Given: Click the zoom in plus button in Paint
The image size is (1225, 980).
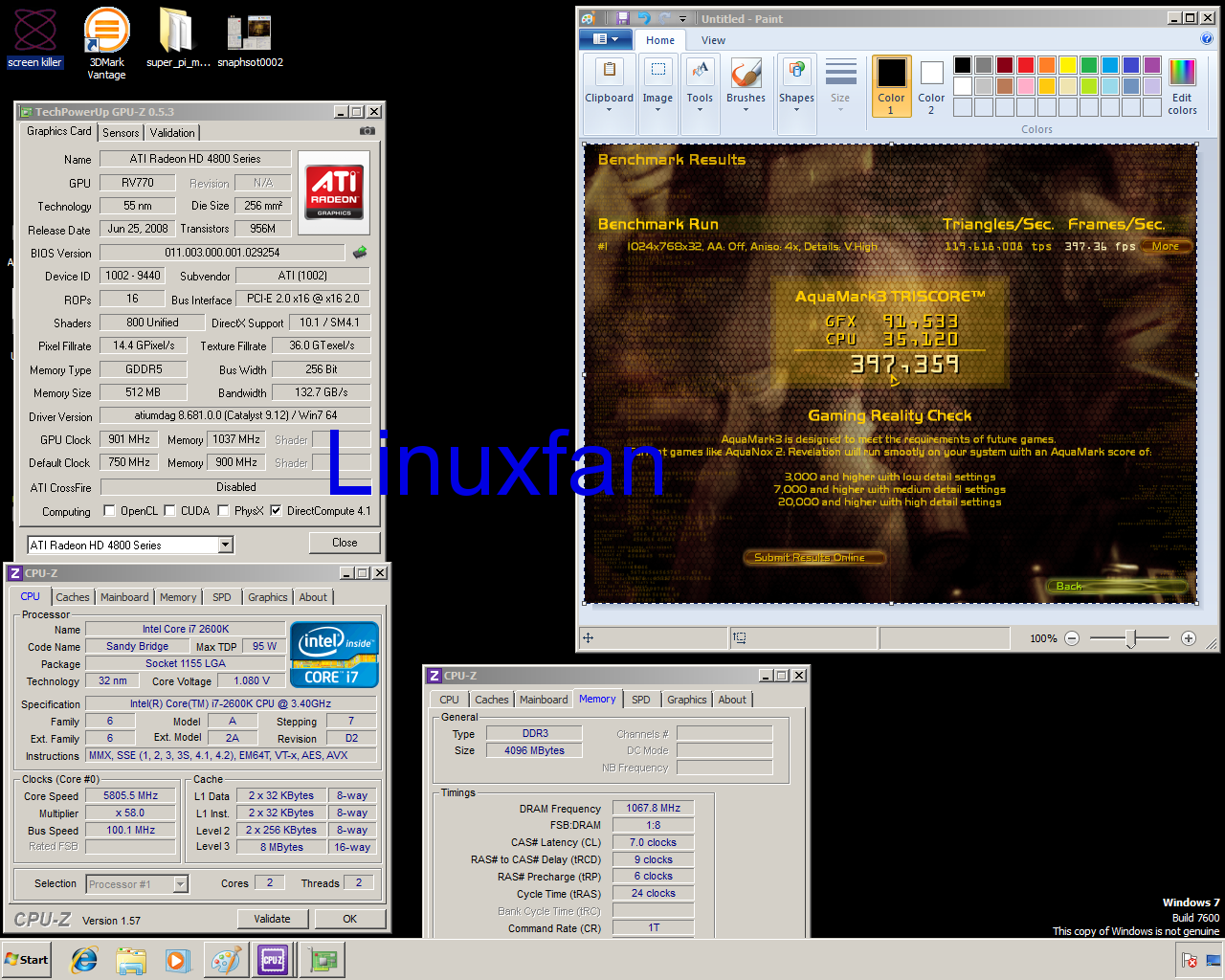Looking at the screenshot, I should 1189,638.
